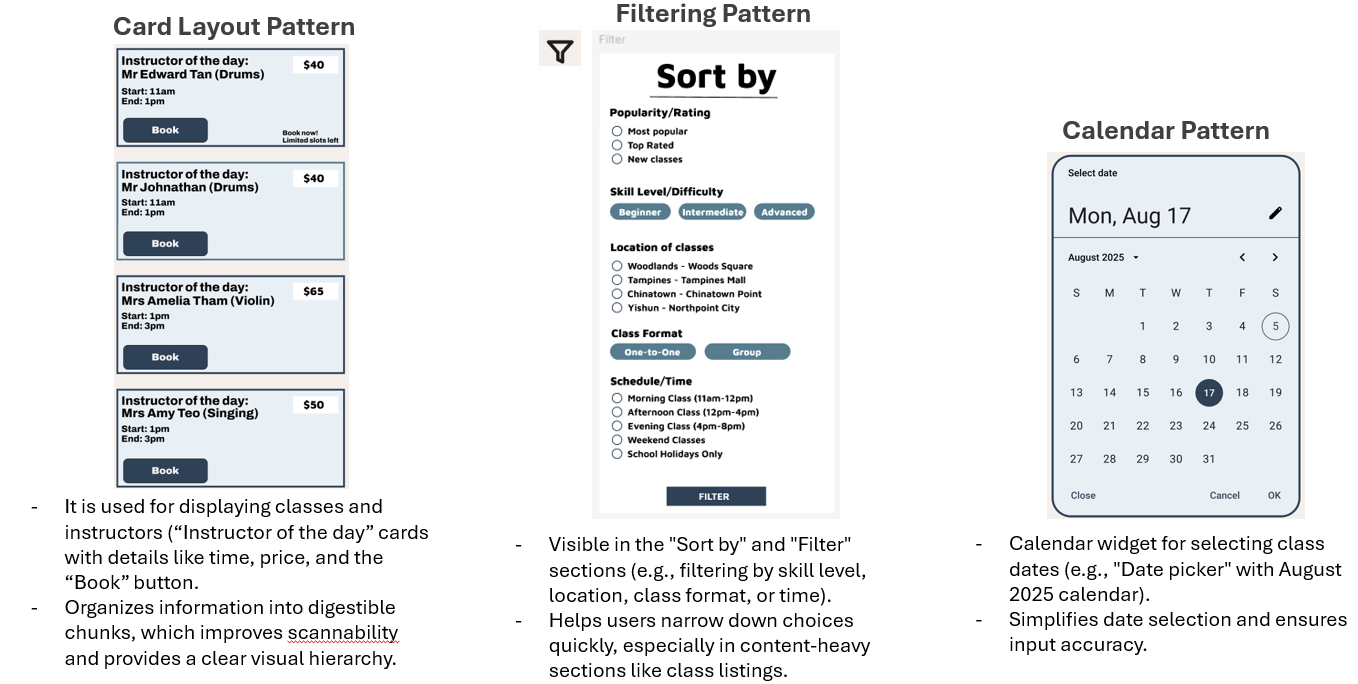
Task: Select Evening Class (4pm-8pm) option
Action: 617,426
